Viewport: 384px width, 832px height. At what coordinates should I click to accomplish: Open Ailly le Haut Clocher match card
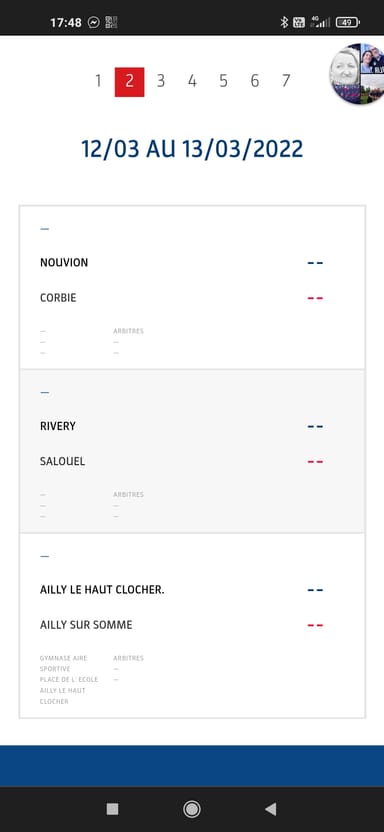(x=192, y=626)
